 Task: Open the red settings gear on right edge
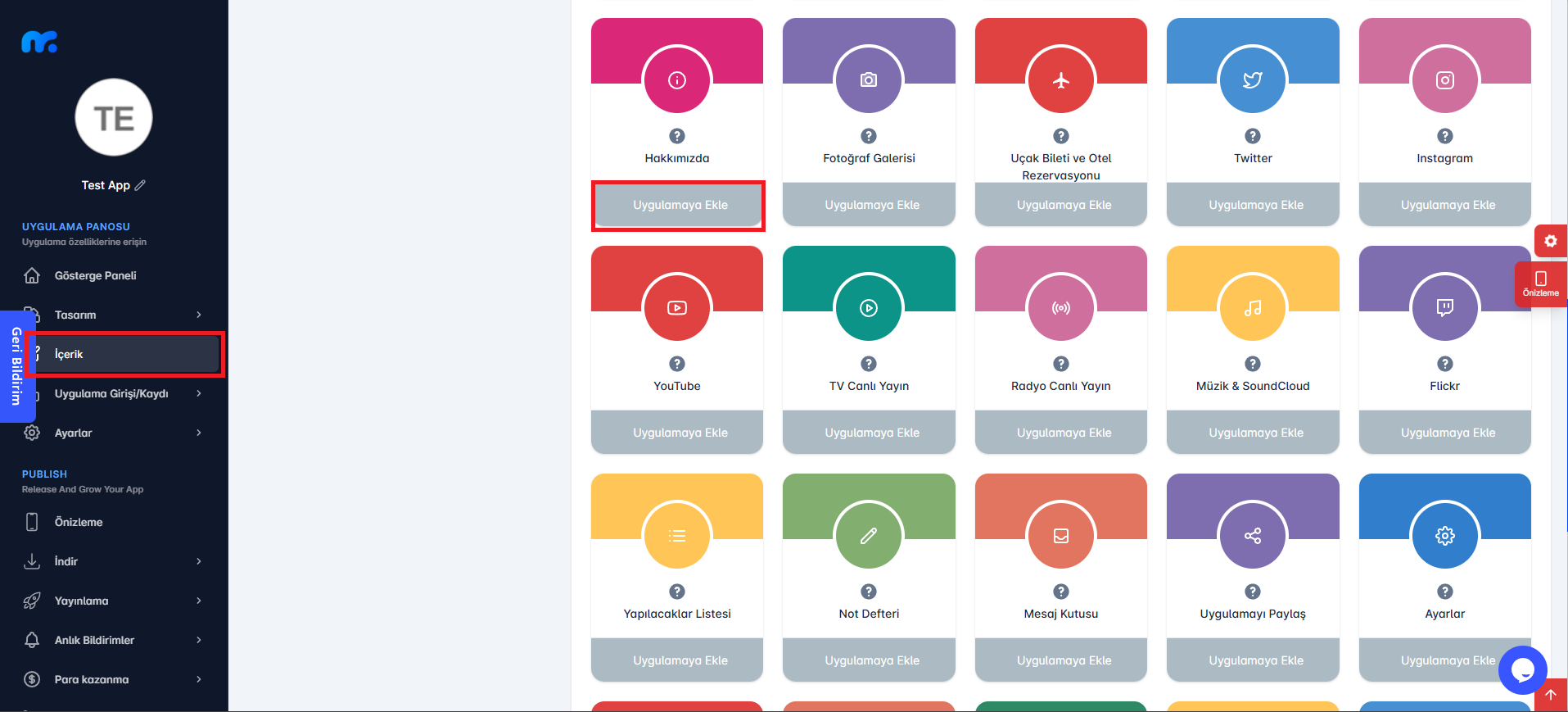tap(1550, 241)
